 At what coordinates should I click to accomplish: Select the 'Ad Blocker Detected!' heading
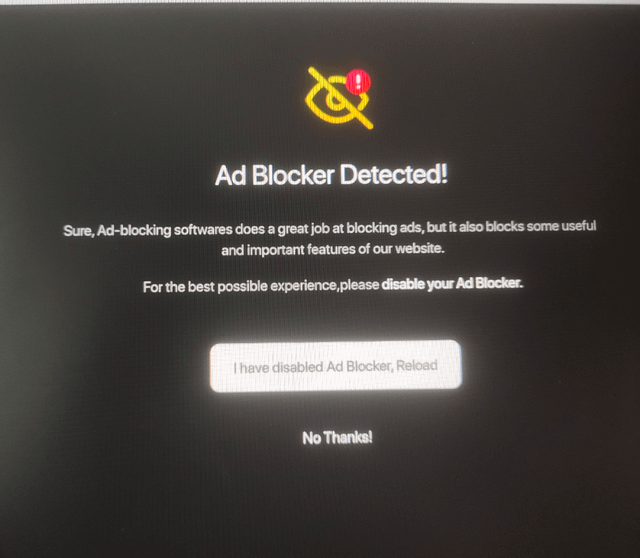(x=331, y=175)
